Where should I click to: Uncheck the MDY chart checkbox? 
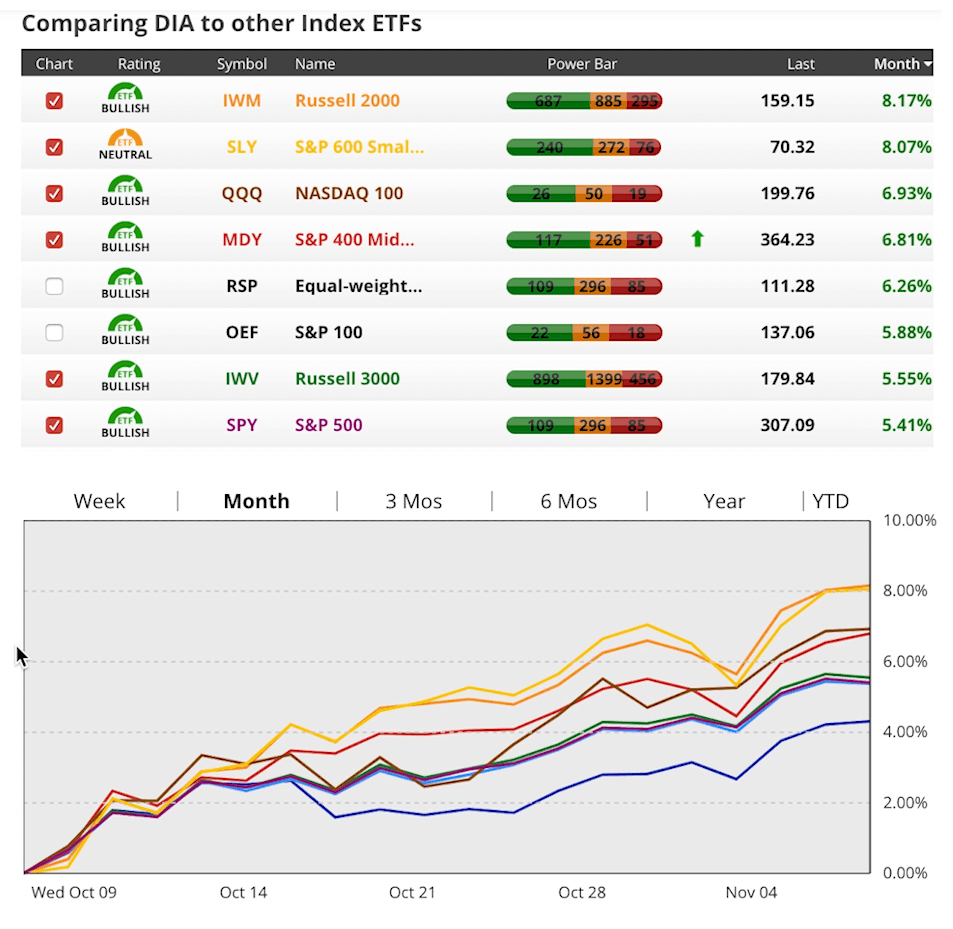(x=54, y=240)
